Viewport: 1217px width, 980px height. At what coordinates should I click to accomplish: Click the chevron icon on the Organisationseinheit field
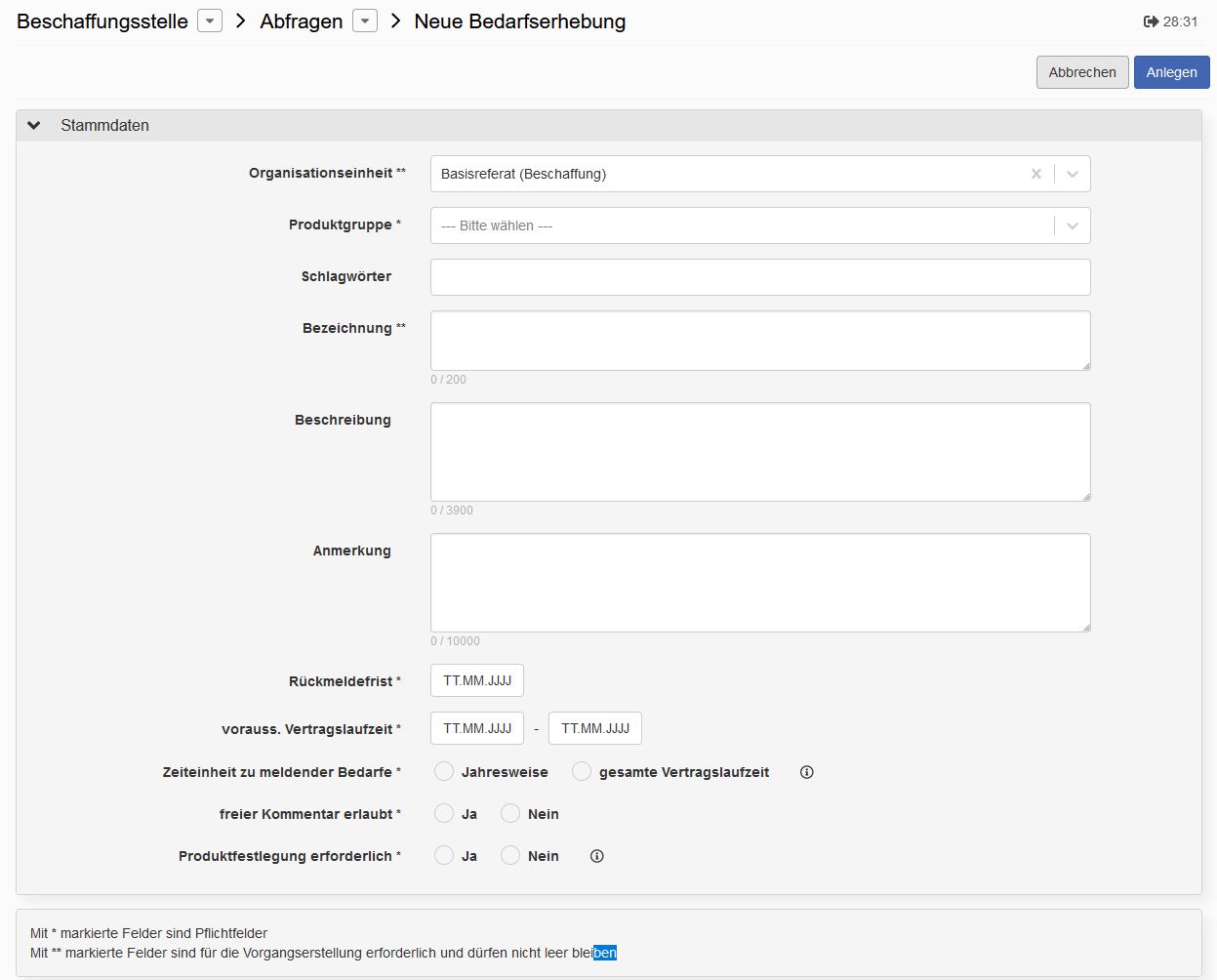tap(1072, 173)
